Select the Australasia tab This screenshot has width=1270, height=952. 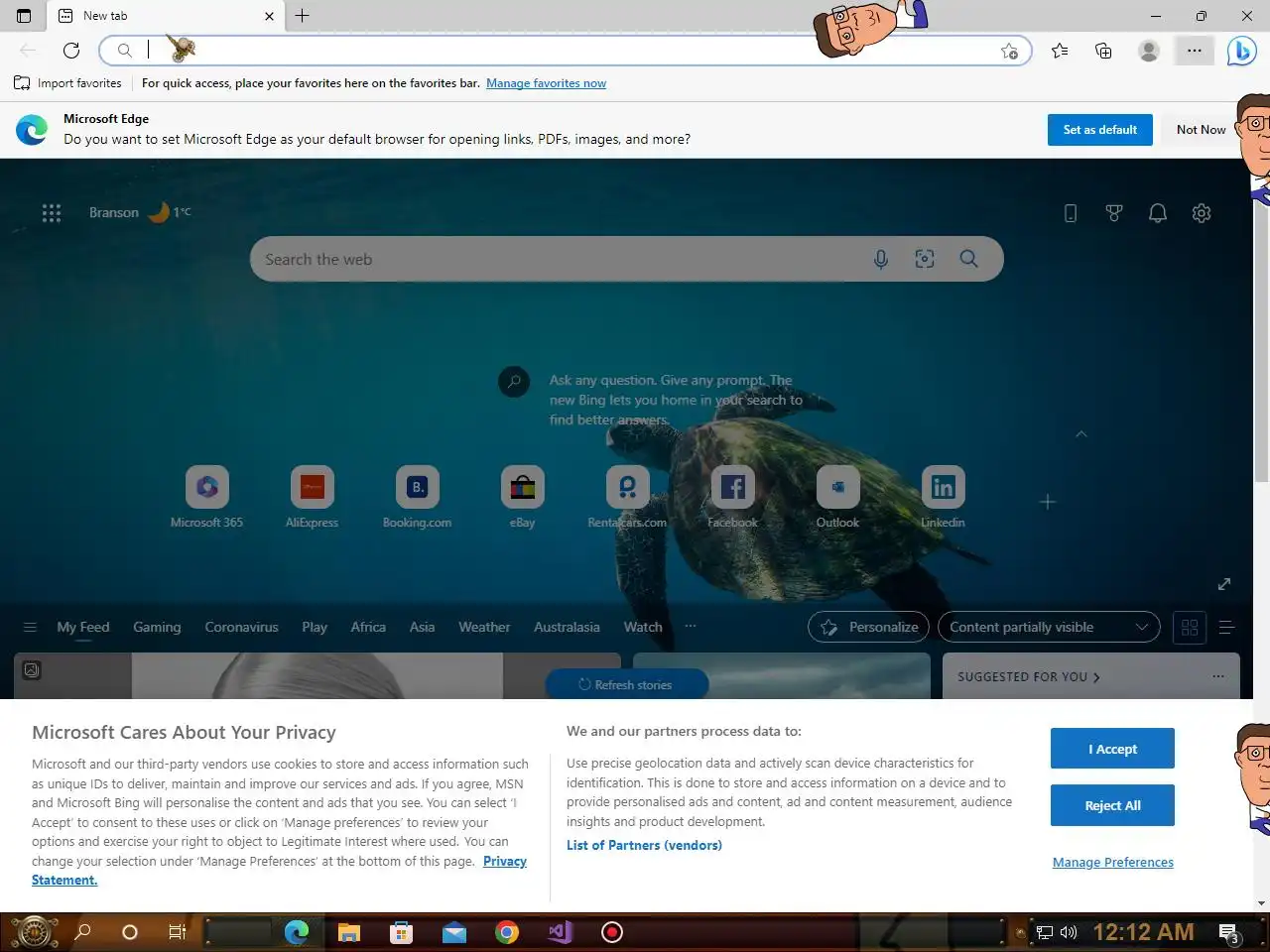point(567,627)
